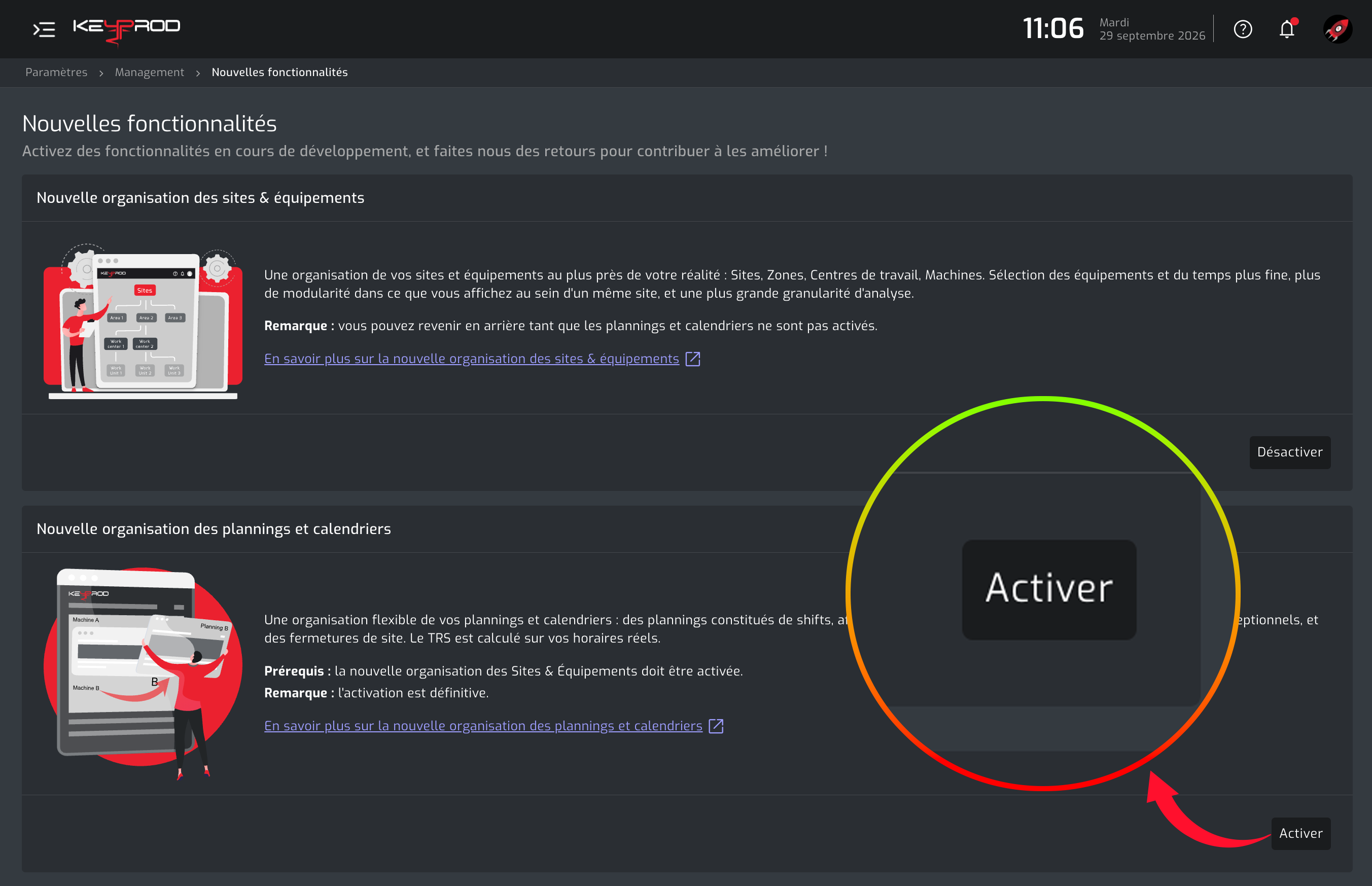Open the notifications bell
Viewport: 1372px width, 886px height.
[x=1287, y=29]
